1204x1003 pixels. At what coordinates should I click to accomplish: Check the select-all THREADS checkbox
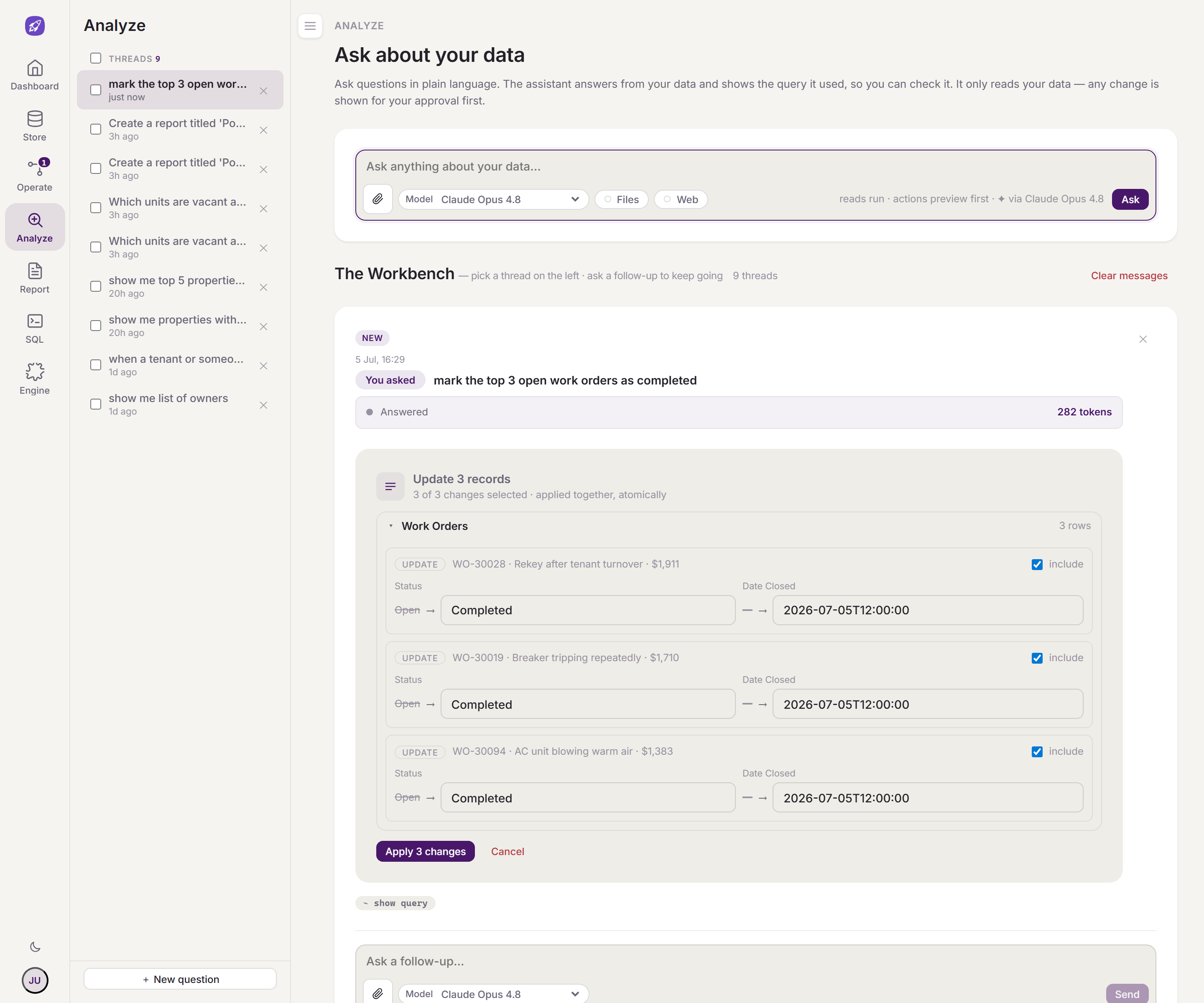pyautogui.click(x=96, y=59)
